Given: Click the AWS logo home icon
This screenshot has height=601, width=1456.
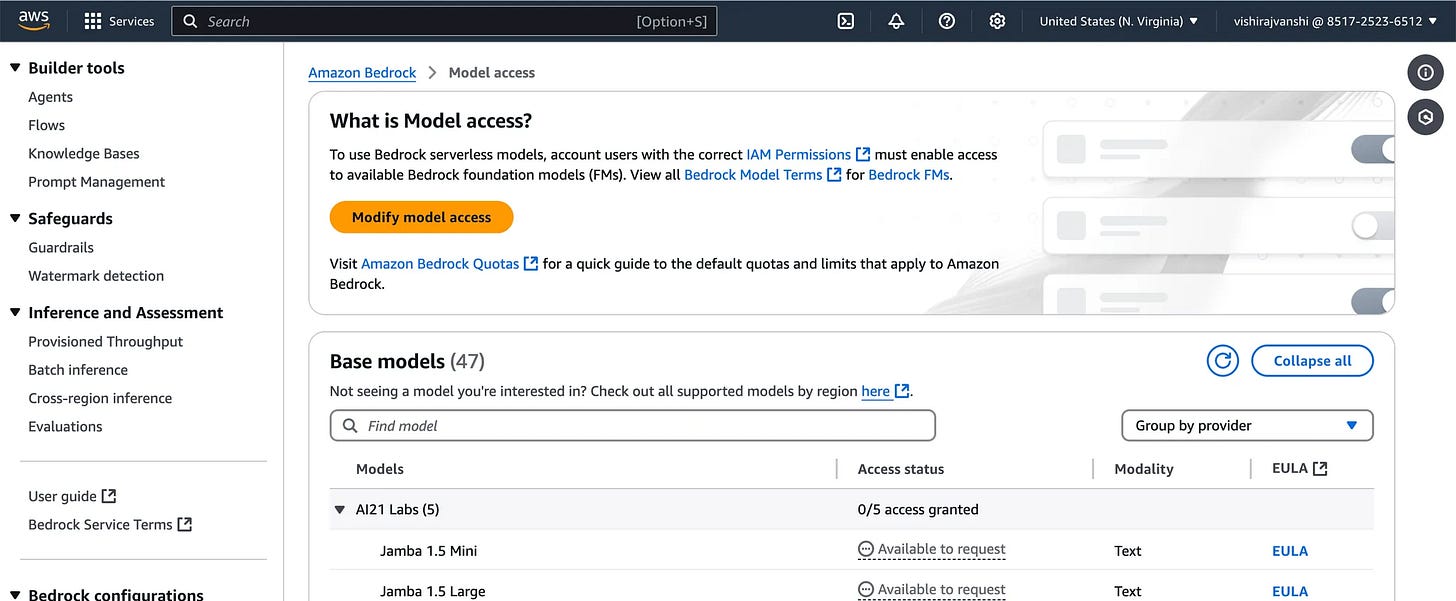Looking at the screenshot, I should (x=34, y=20).
